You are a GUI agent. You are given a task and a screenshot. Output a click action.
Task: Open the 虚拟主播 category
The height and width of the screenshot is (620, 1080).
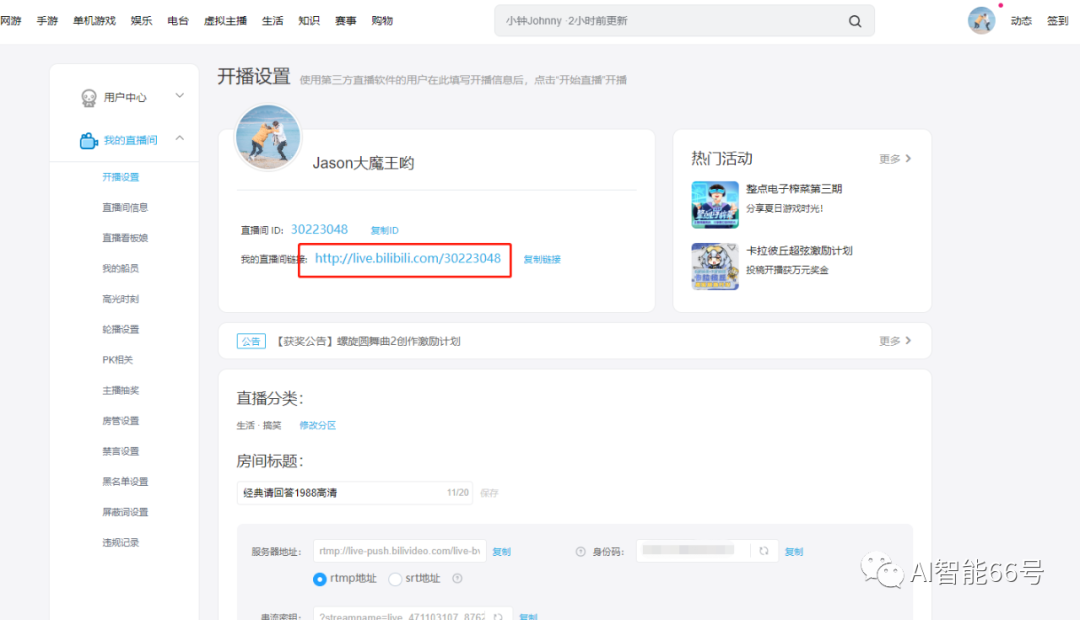point(225,21)
